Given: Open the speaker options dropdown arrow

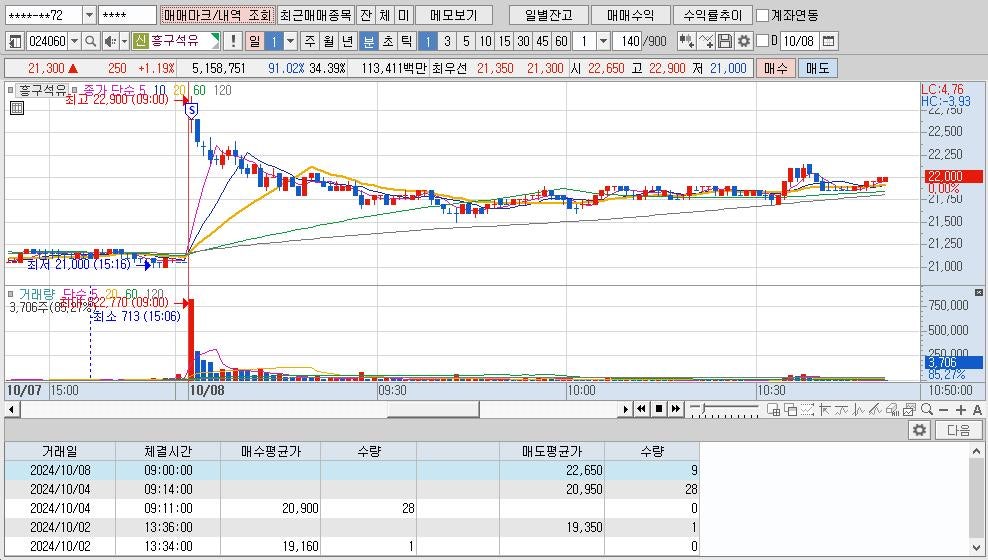Looking at the screenshot, I should point(124,41).
